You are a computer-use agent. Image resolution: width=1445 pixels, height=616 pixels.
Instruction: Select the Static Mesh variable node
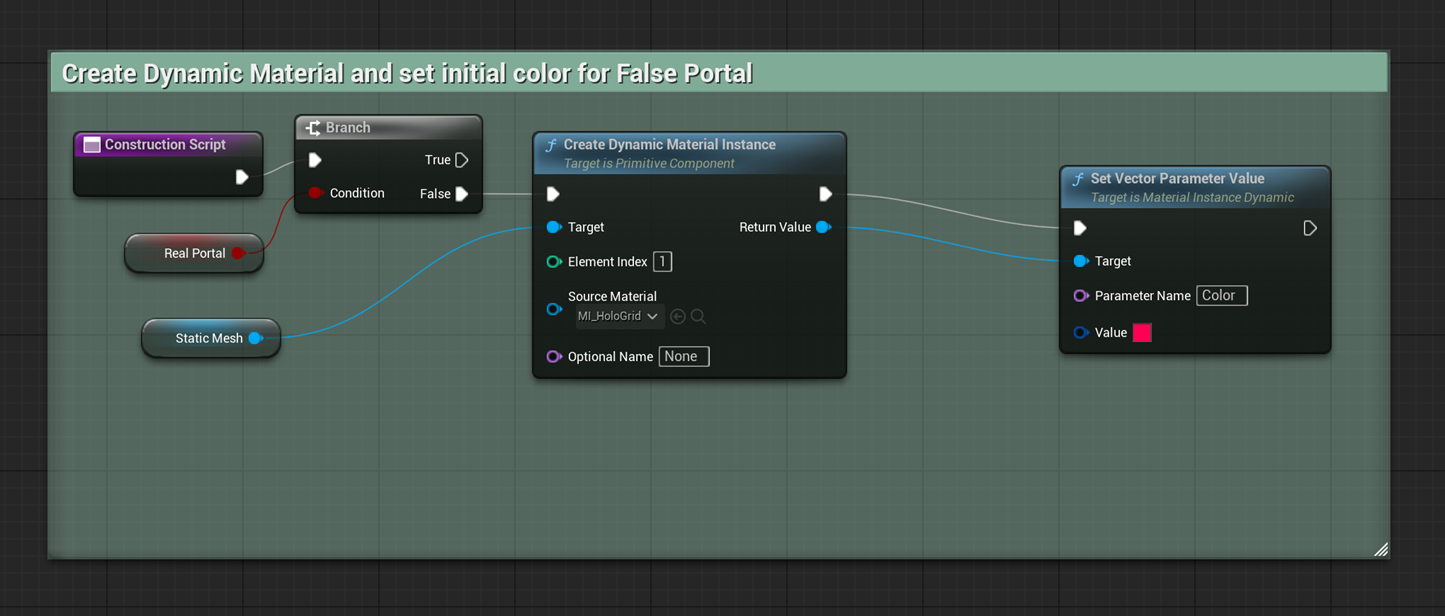click(211, 338)
